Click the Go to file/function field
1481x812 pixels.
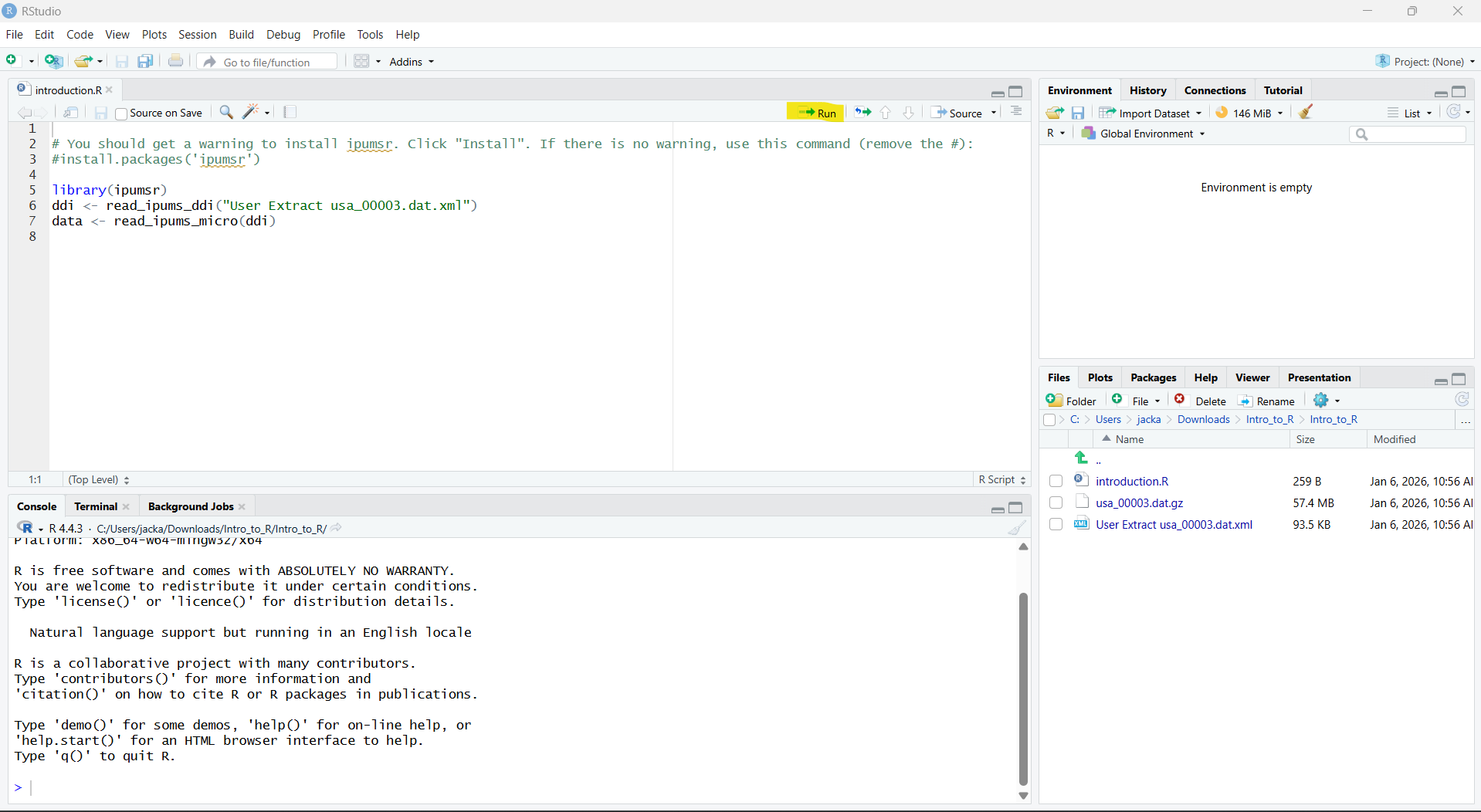pos(268,62)
